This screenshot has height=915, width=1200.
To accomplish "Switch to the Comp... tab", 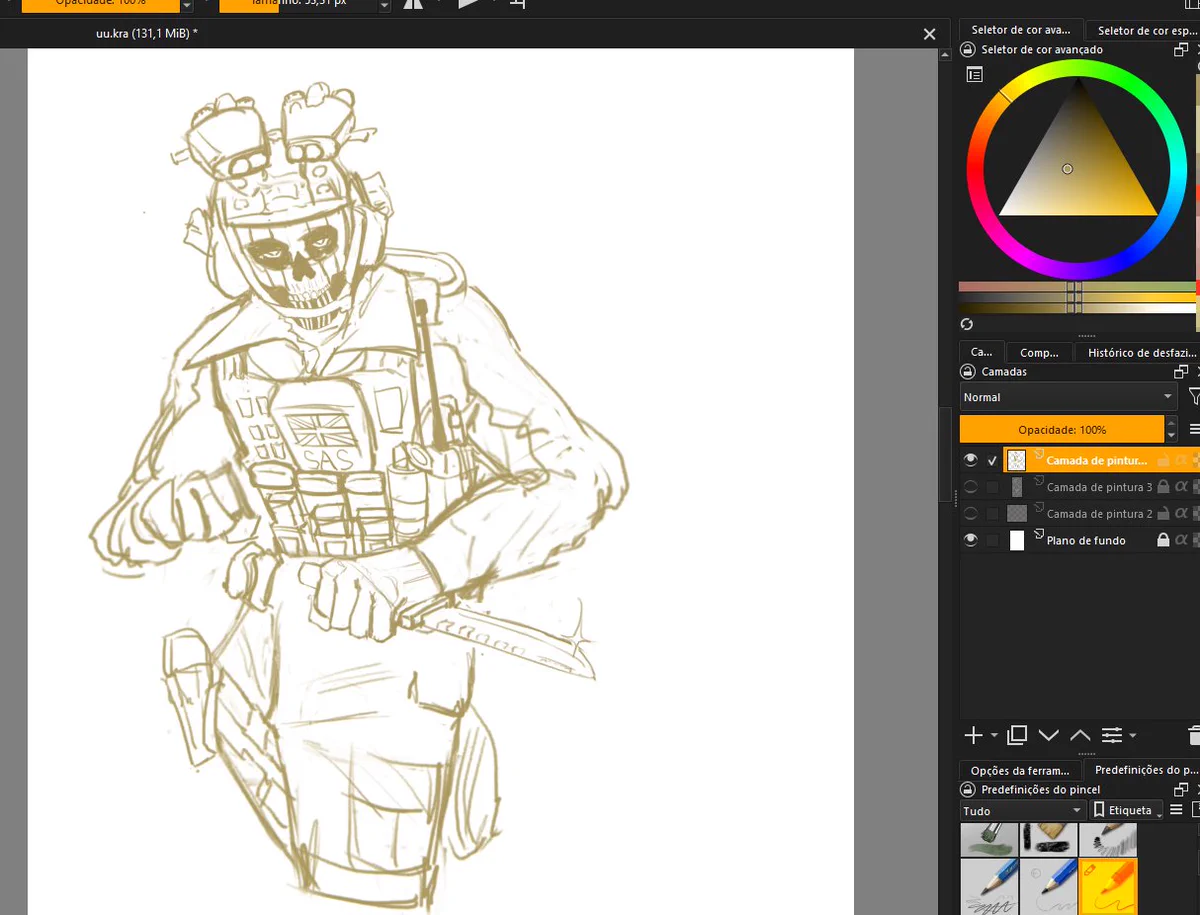I will pos(1039,352).
